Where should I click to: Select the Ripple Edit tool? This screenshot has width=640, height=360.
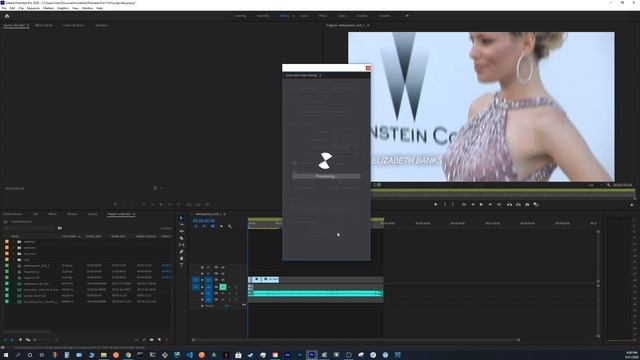pos(182,231)
